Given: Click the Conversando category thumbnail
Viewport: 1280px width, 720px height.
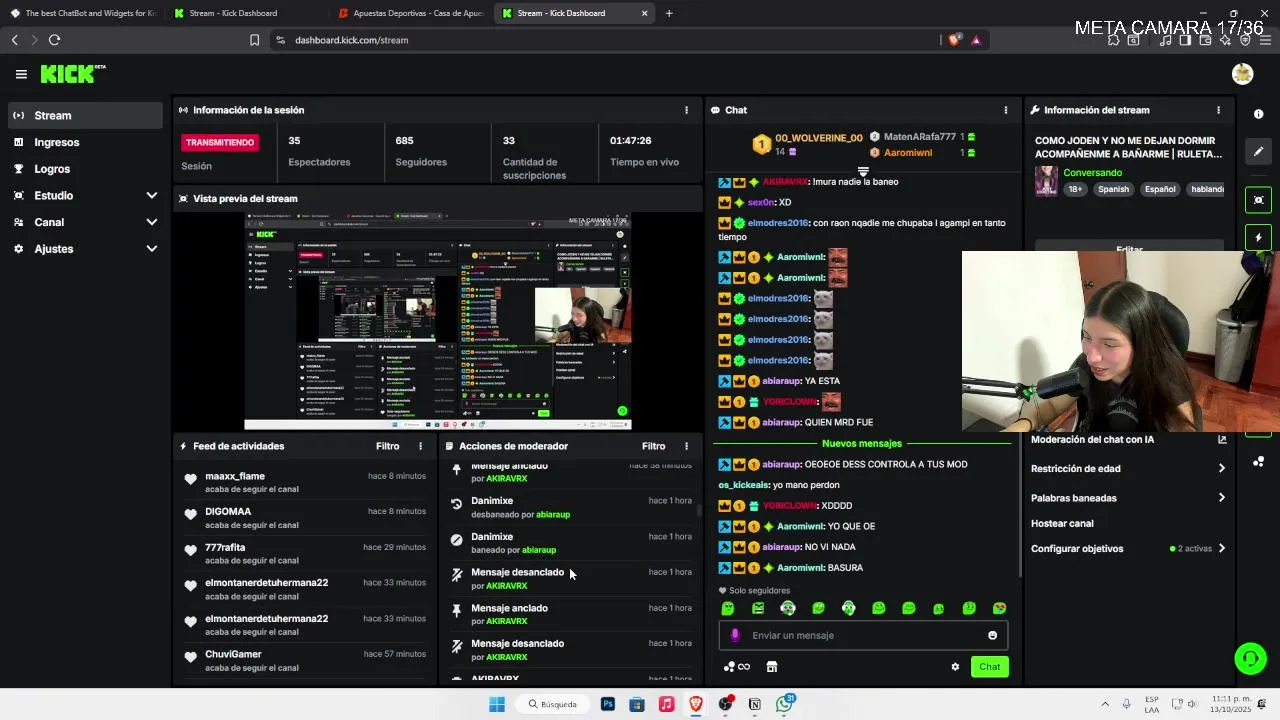Looking at the screenshot, I should (1046, 181).
